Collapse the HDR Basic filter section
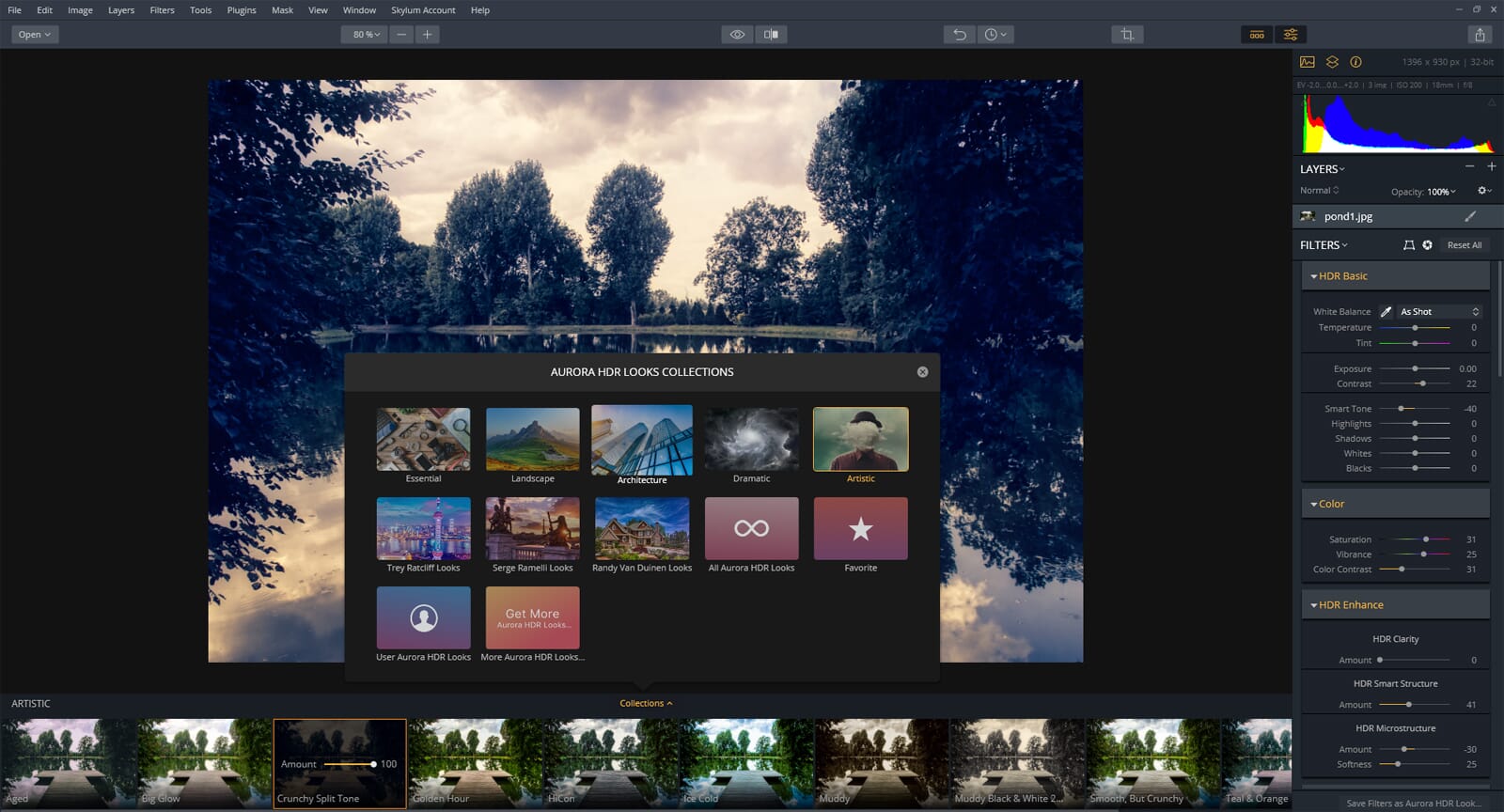Viewport: 1504px width, 812px height. [x=1396, y=276]
